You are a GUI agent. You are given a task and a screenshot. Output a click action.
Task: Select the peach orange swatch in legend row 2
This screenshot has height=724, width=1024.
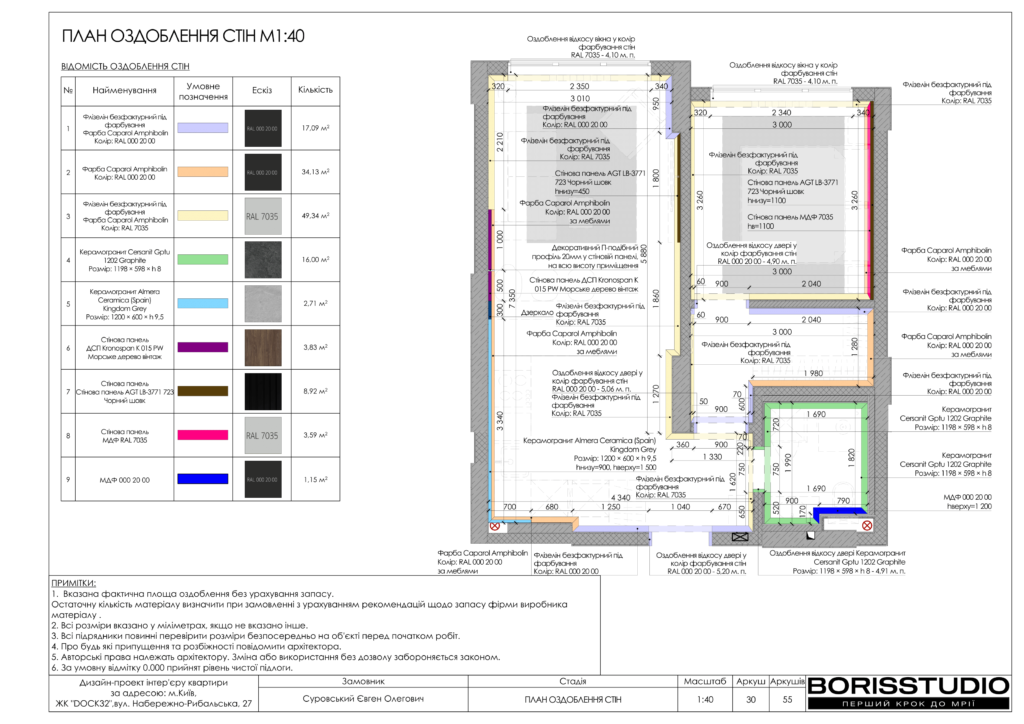(x=204, y=172)
